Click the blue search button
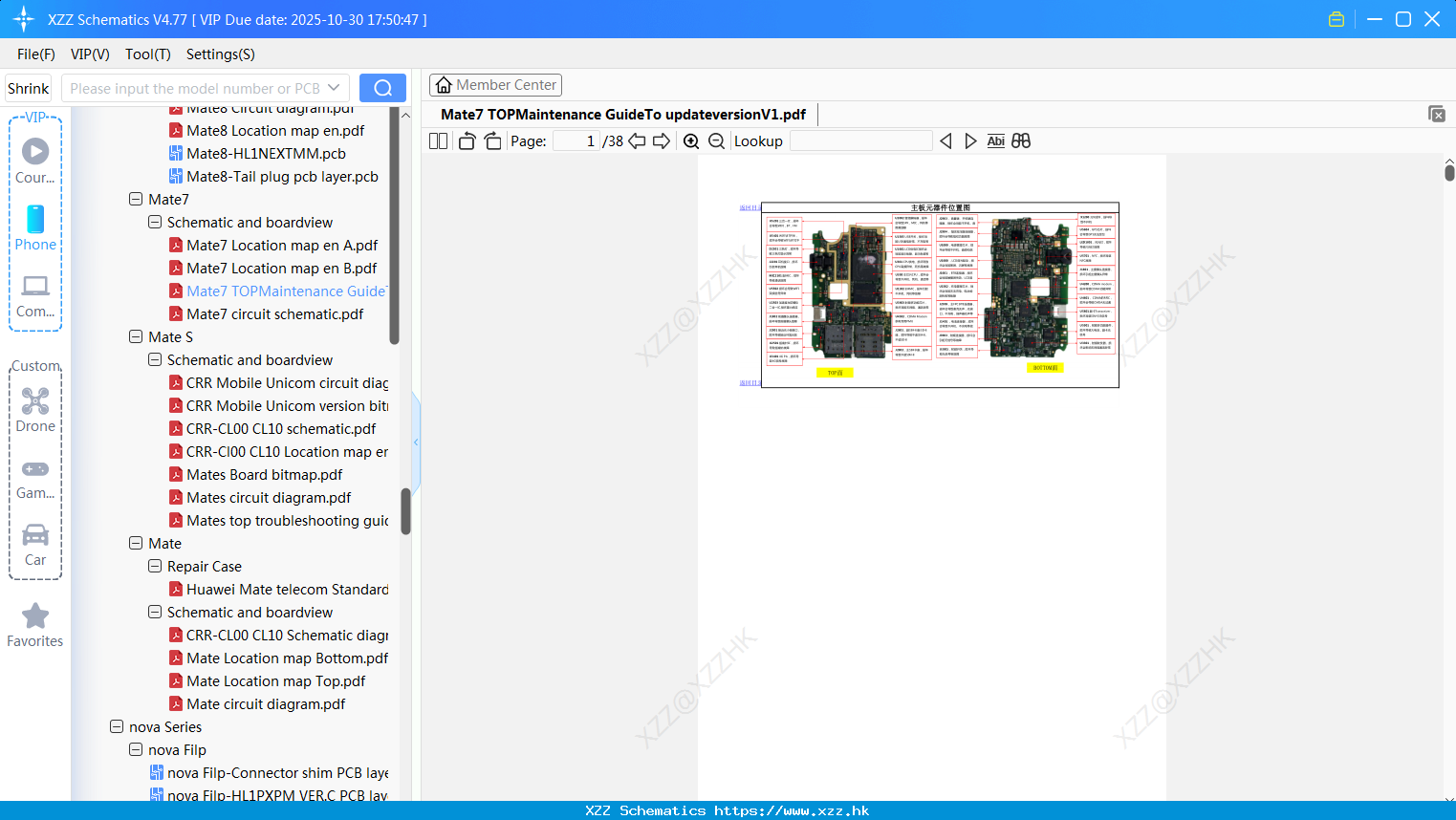 click(x=382, y=88)
